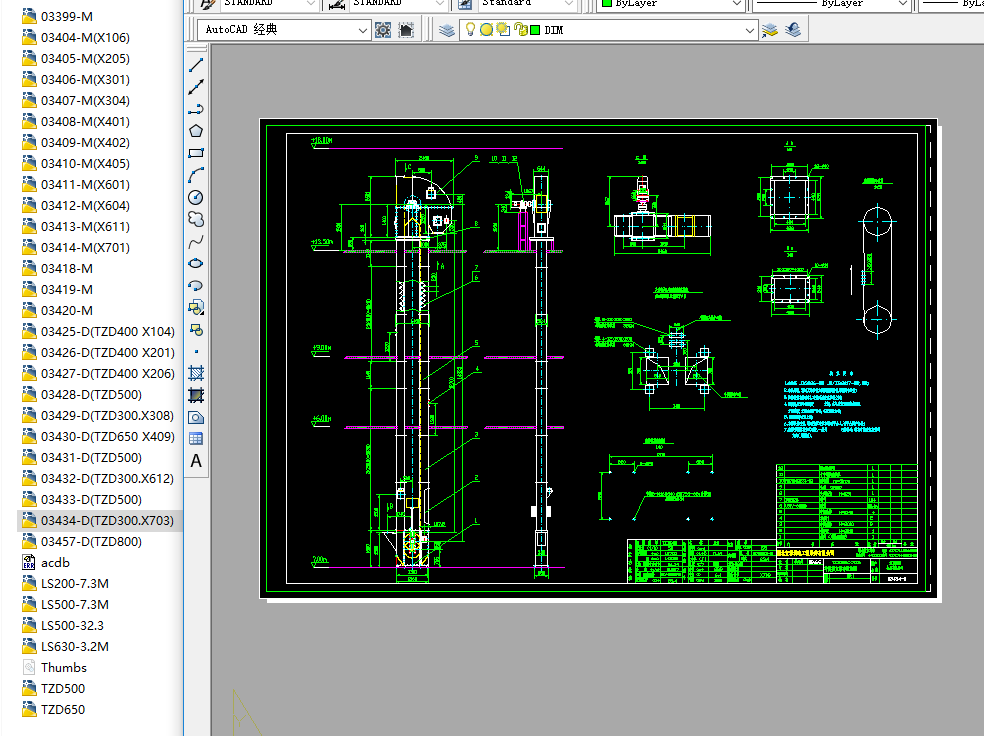Toggle DIM layer on/off lightbulb
The width and height of the screenshot is (984, 736).
coord(471,30)
